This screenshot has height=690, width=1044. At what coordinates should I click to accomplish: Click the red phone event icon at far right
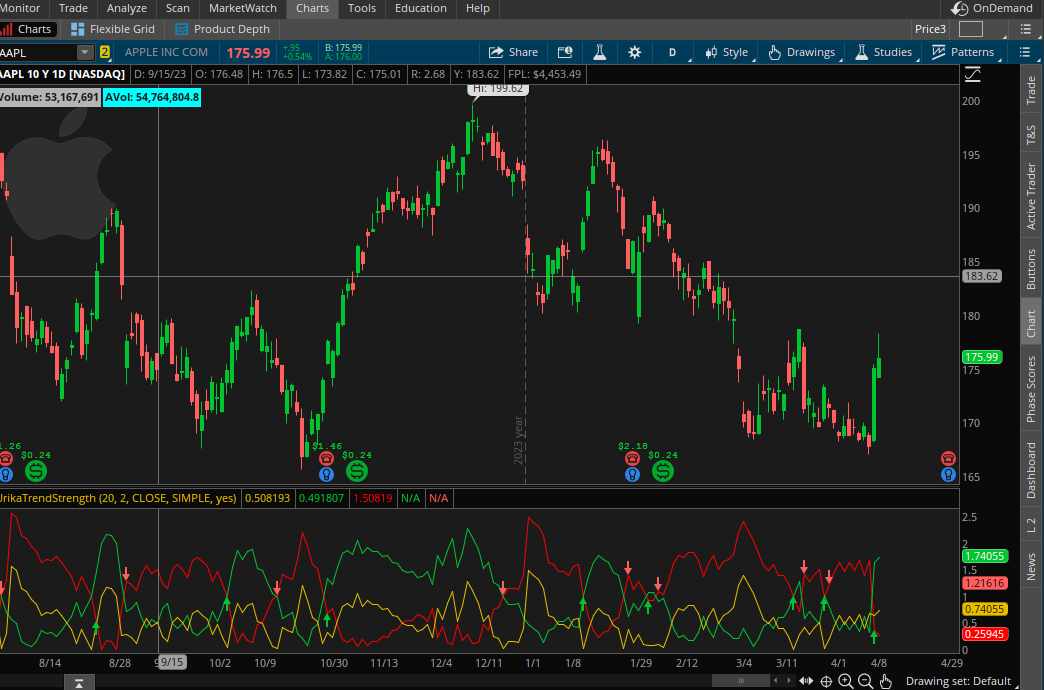tap(948, 458)
